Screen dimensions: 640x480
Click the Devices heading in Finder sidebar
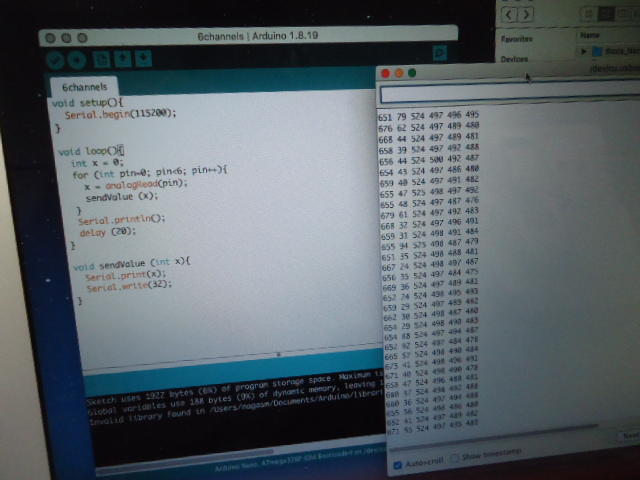tap(514, 59)
